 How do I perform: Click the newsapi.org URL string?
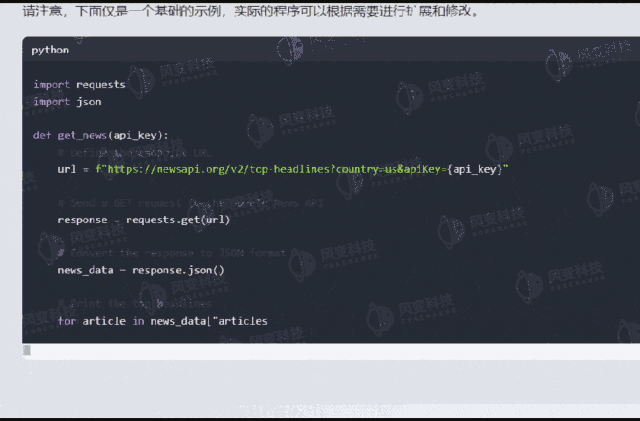click(x=302, y=169)
